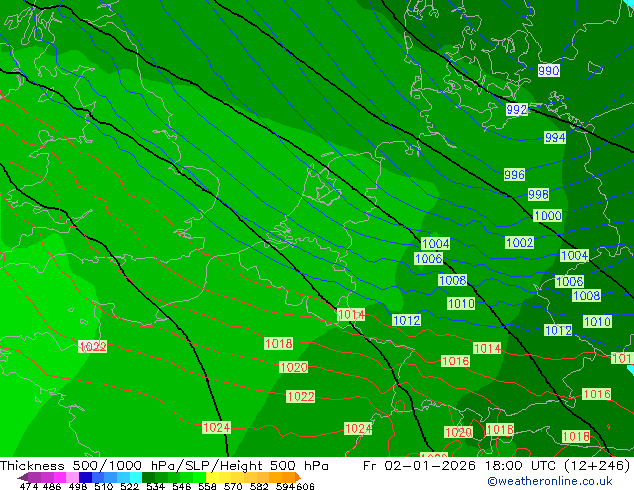
Task: Click the 474 legend value
Action: pos(29,486)
